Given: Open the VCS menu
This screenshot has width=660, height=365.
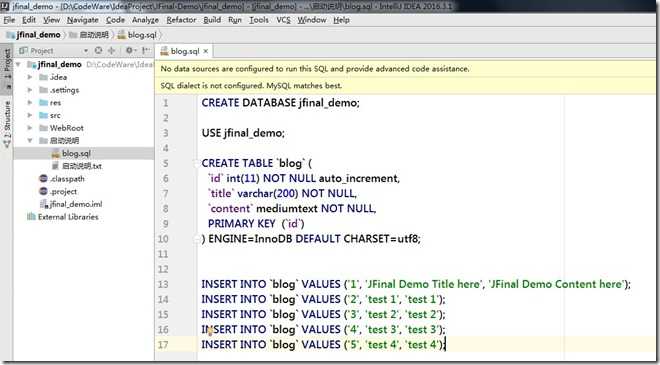Looking at the screenshot, I should pyautogui.click(x=284, y=20).
